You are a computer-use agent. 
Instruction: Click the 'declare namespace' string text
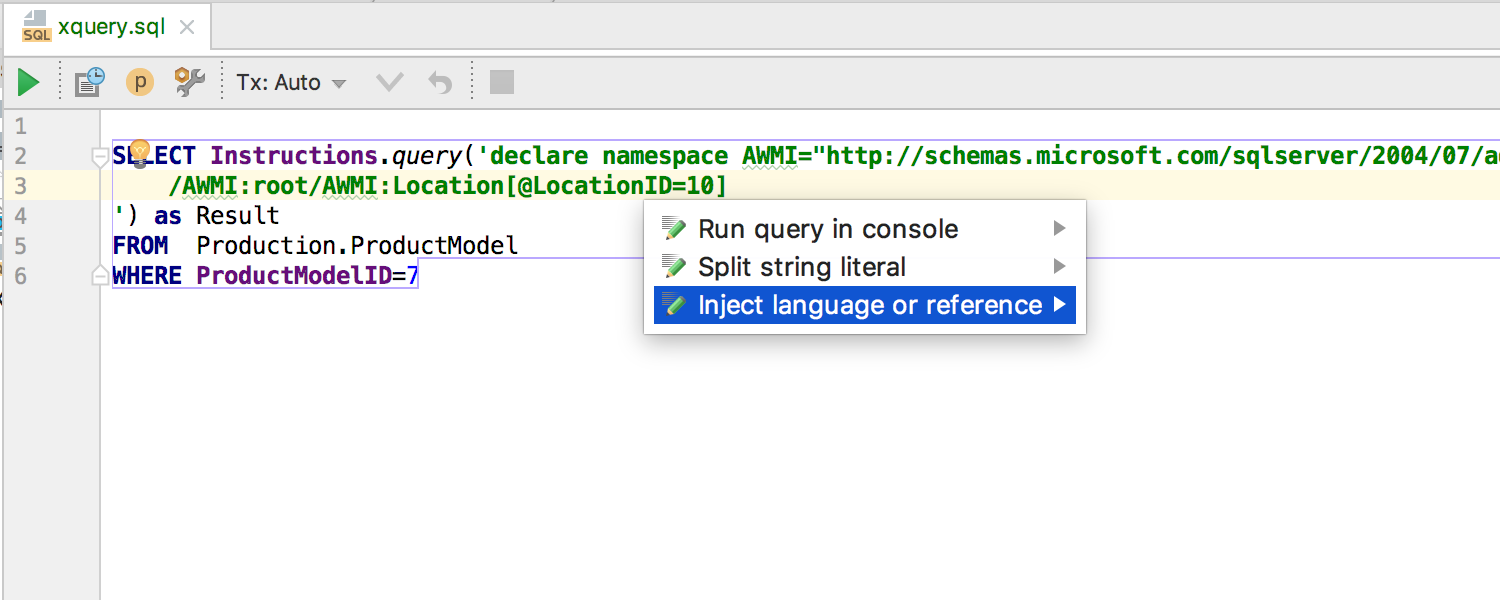[609, 156]
